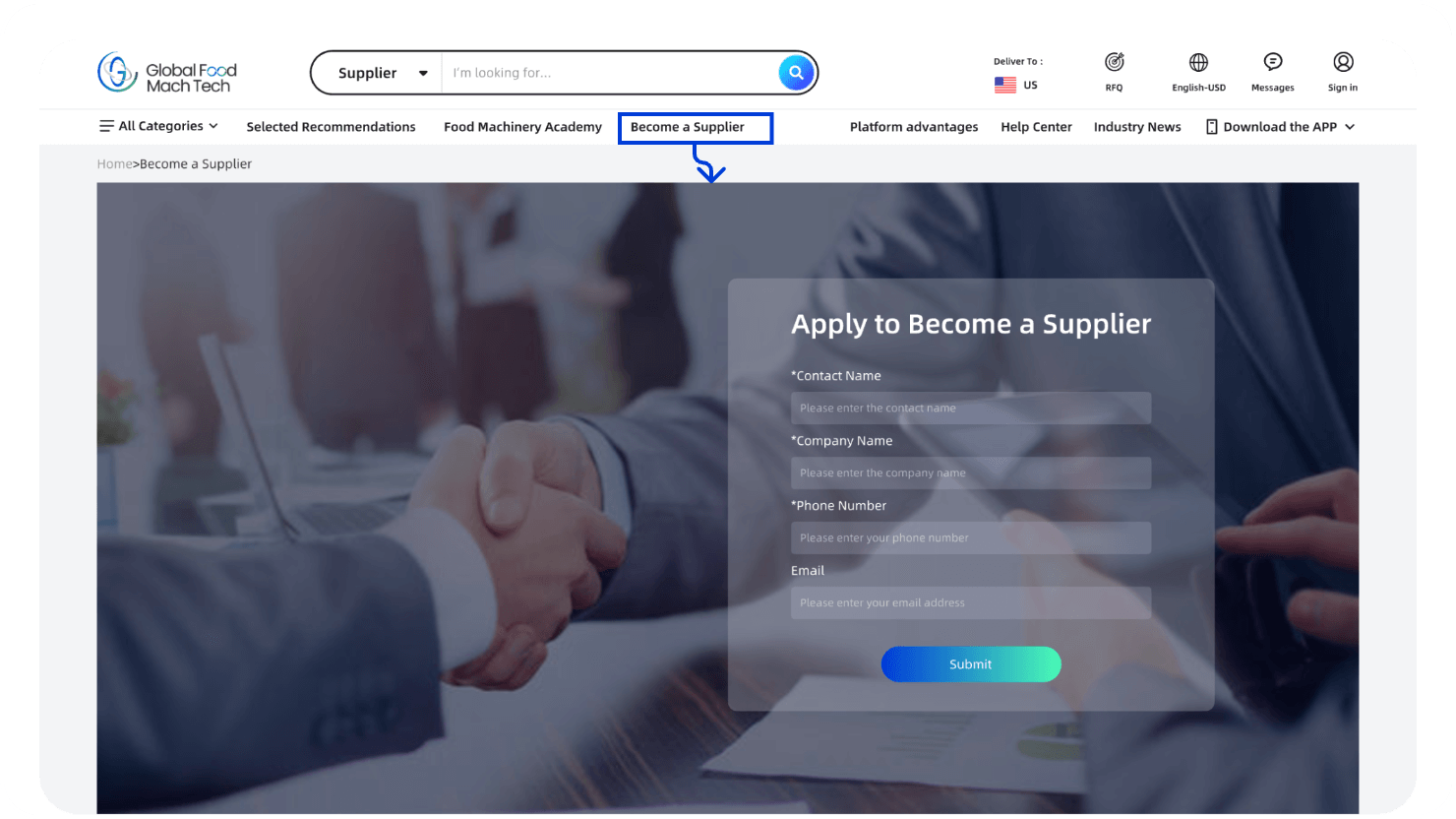Open the Become a Supplier menu item
The height and width of the screenshot is (819, 1456).
pos(688,127)
